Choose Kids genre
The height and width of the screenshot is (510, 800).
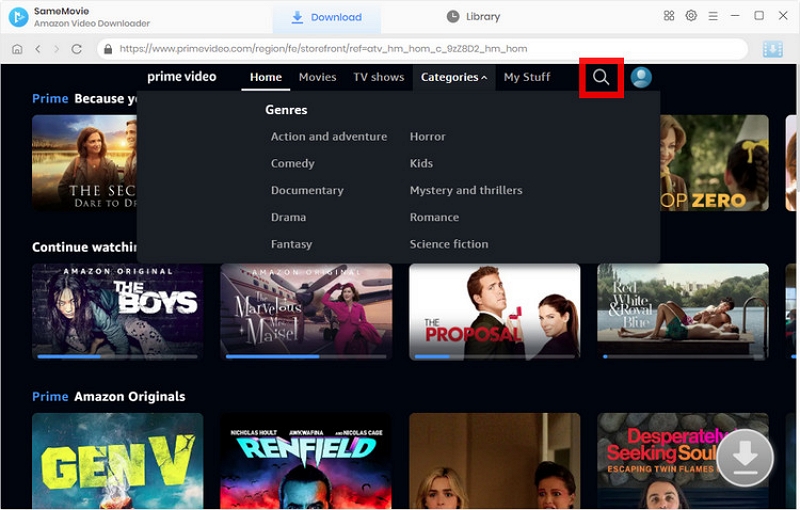421,164
